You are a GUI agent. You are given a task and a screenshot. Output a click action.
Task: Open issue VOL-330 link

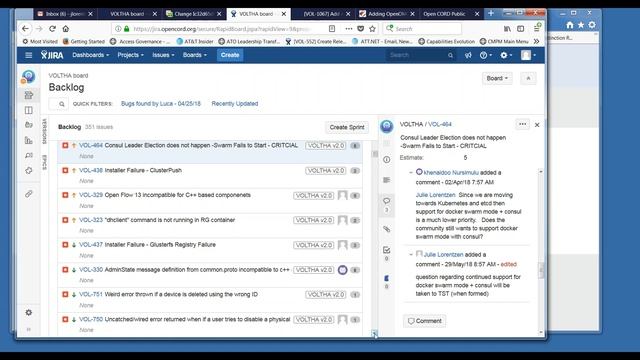click(x=91, y=270)
